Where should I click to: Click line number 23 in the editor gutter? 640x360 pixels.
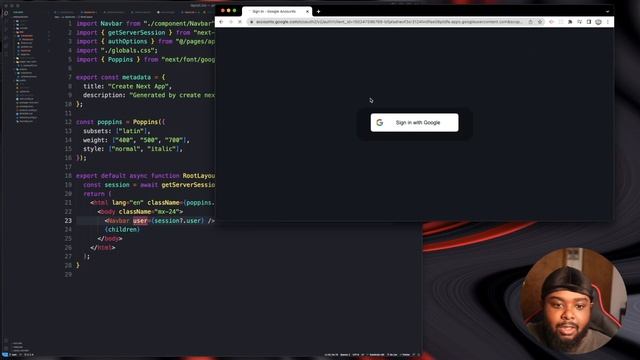point(68,220)
